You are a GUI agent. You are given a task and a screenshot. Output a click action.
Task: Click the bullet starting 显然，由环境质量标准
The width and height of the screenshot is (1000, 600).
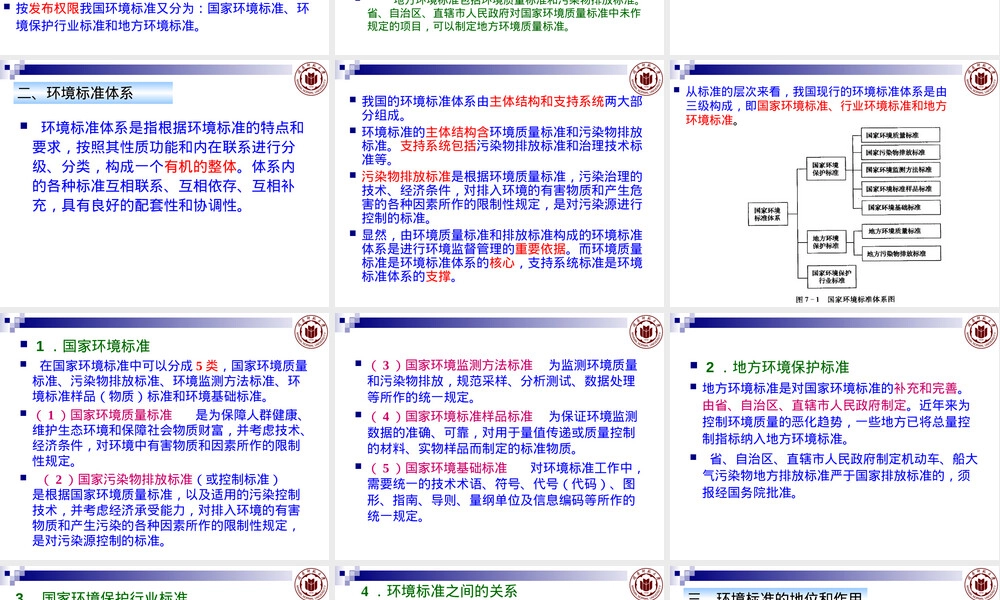click(502, 256)
